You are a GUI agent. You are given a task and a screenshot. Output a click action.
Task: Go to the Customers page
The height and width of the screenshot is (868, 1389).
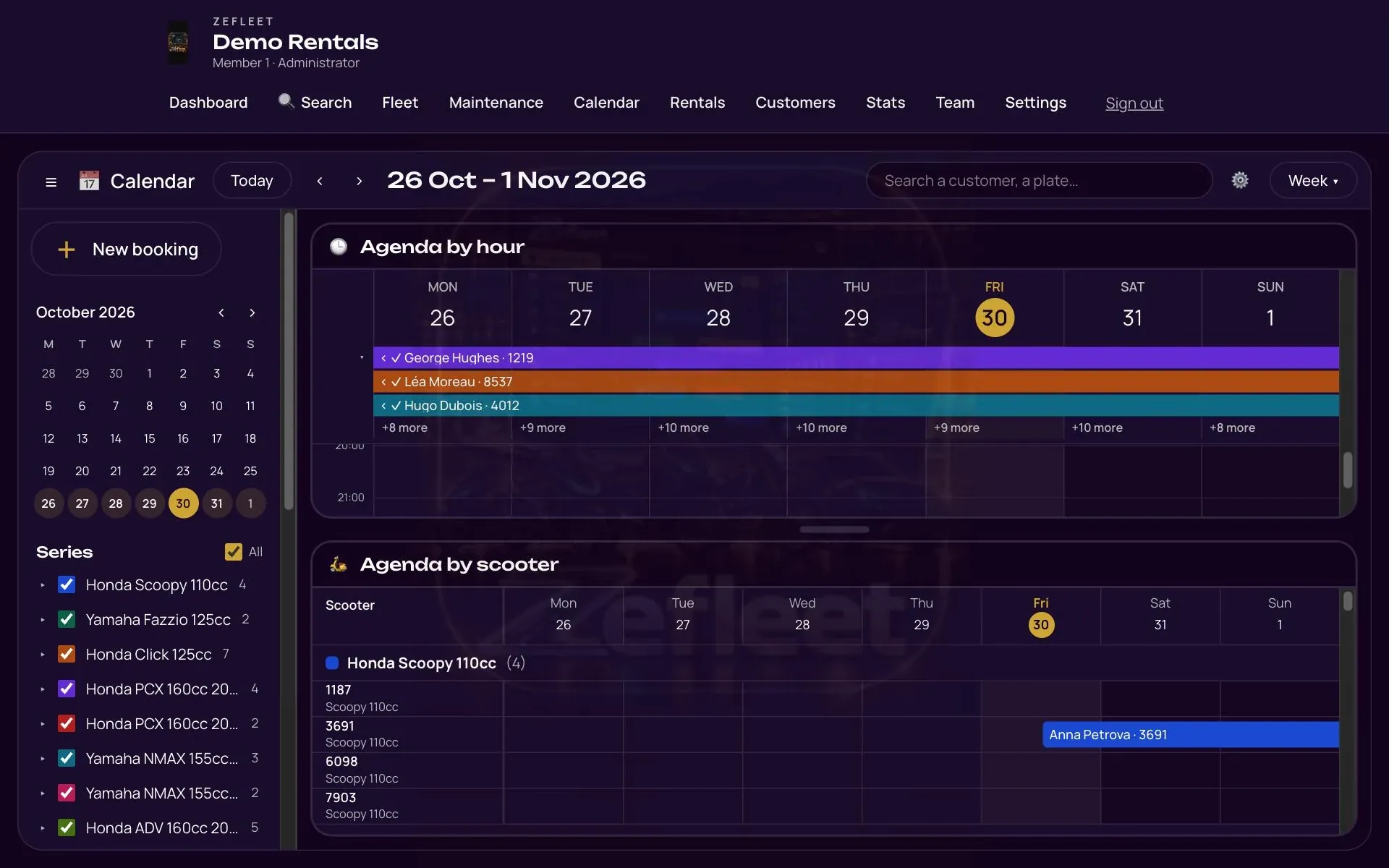(795, 103)
